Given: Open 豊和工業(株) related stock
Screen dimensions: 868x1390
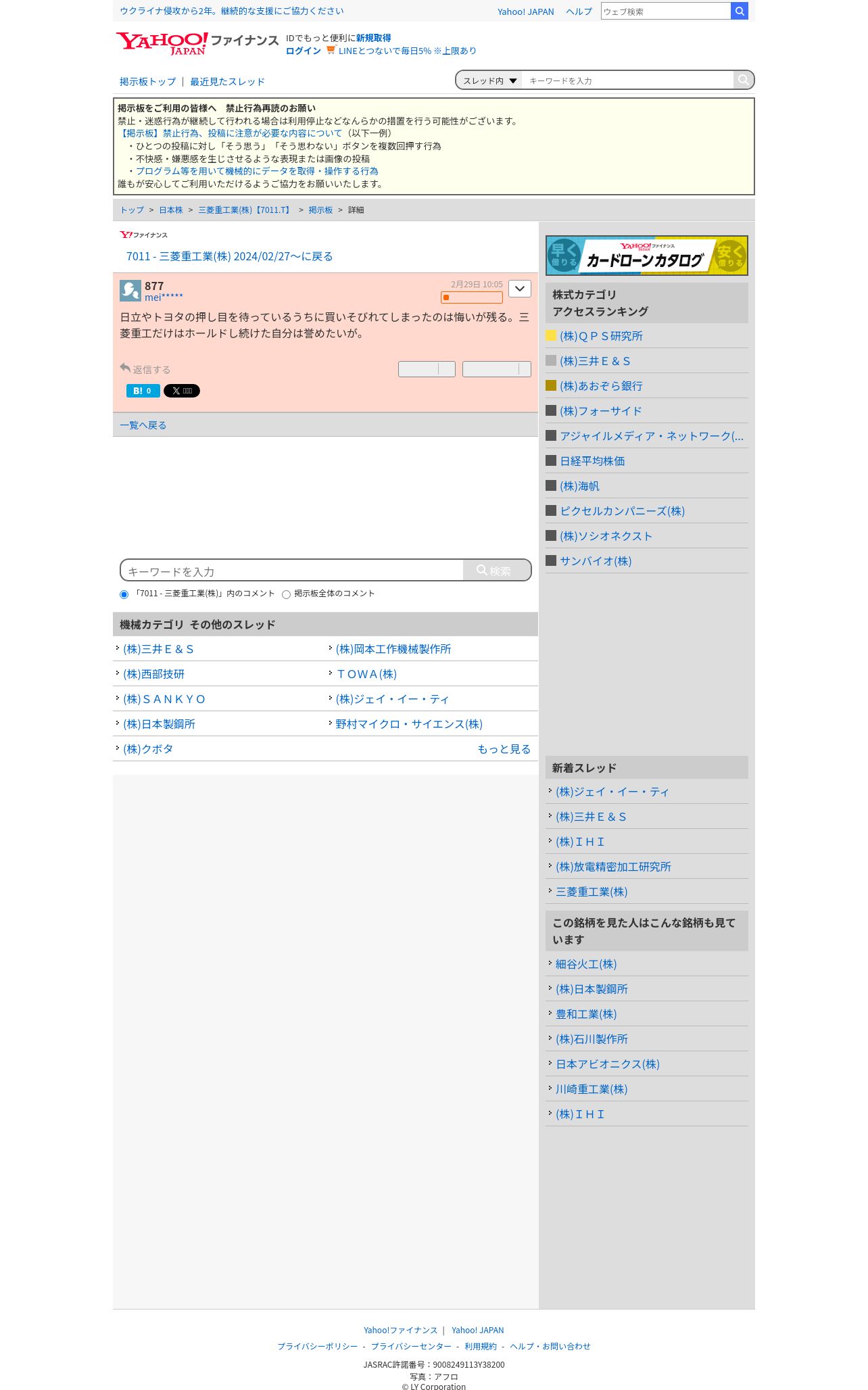Looking at the screenshot, I should tap(586, 1014).
